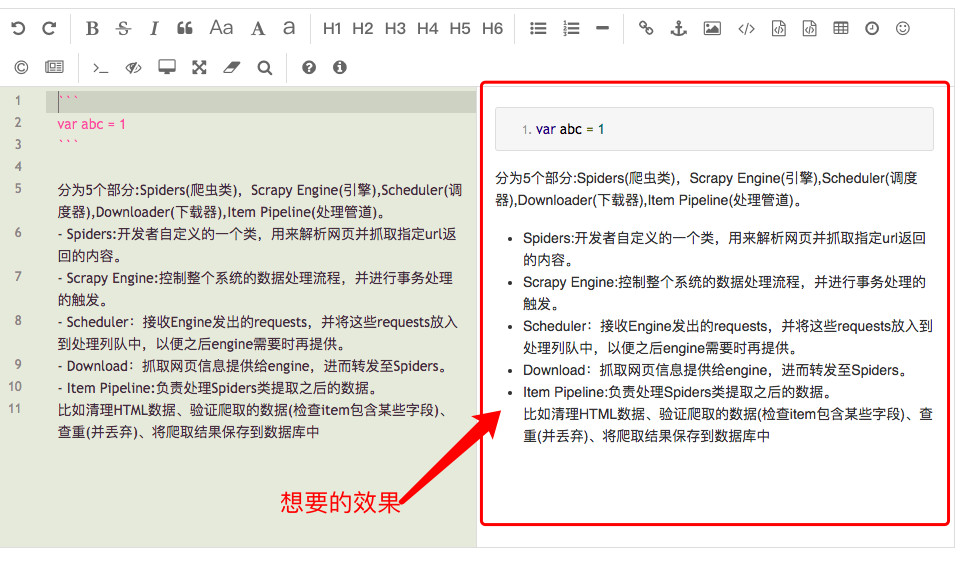Click the preview code block 'var abc = 1'
This screenshot has height=573, width=970.
pyautogui.click(x=714, y=129)
